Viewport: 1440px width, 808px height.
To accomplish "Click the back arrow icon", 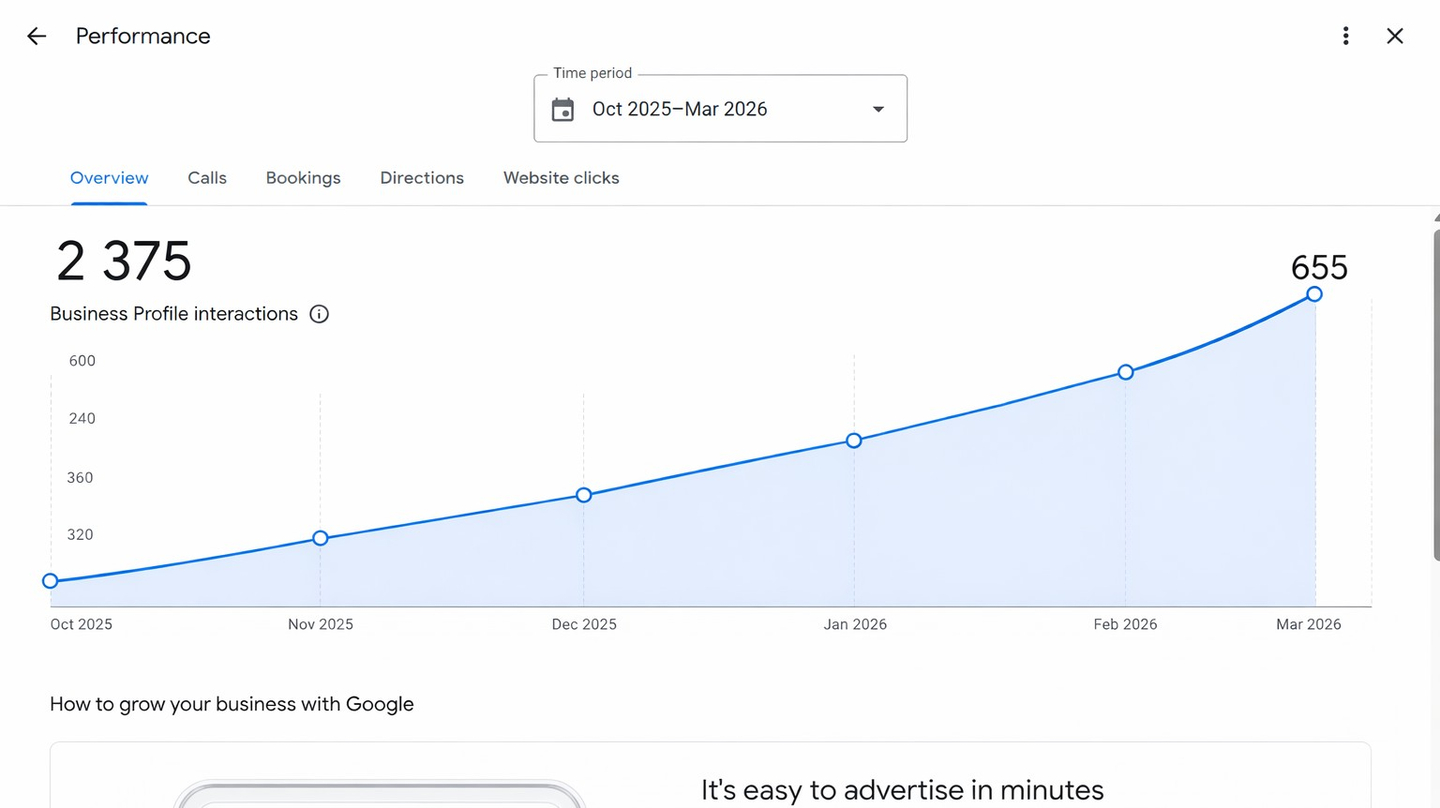I will click(36, 36).
